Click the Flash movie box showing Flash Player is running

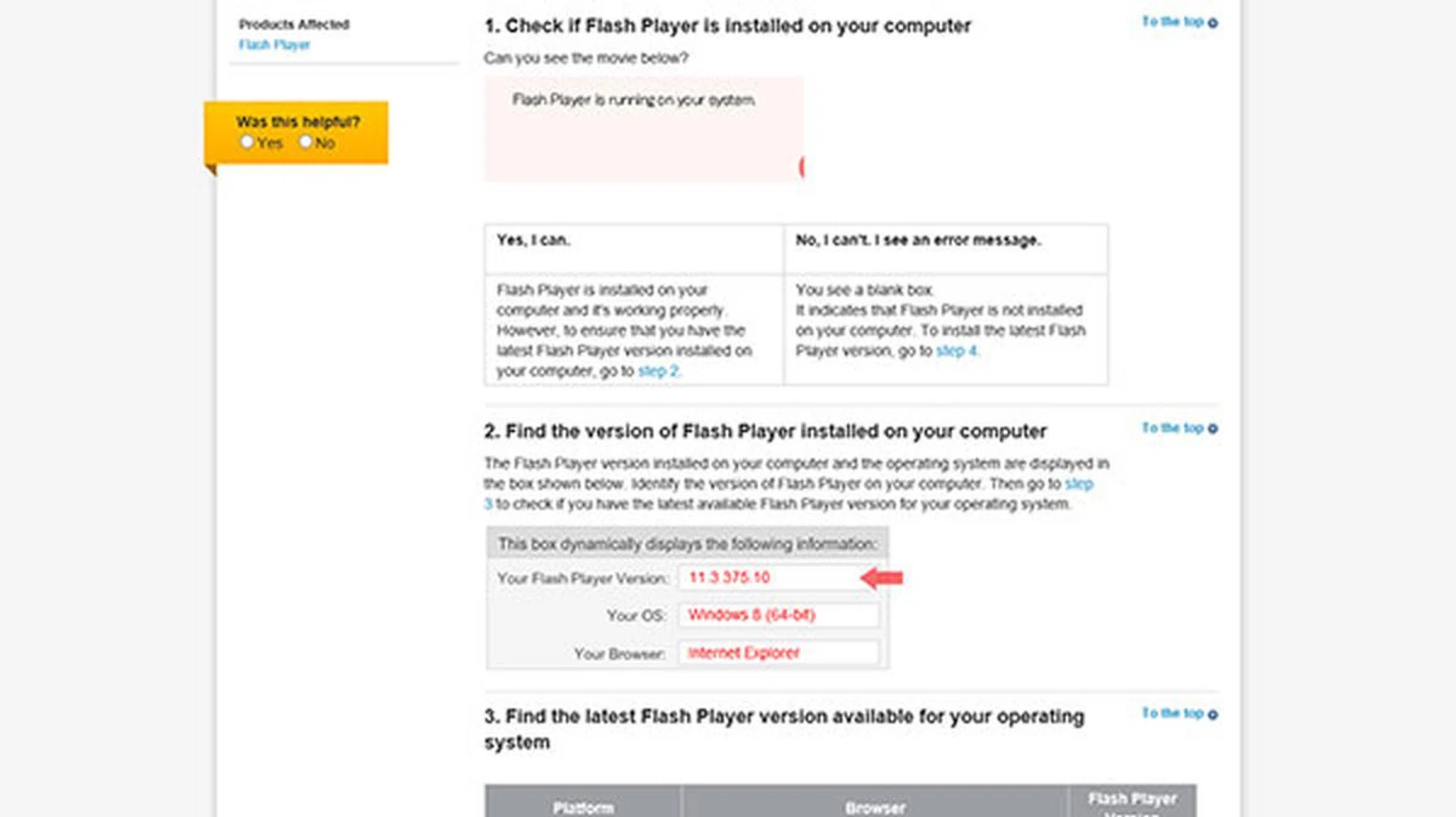tap(643, 127)
